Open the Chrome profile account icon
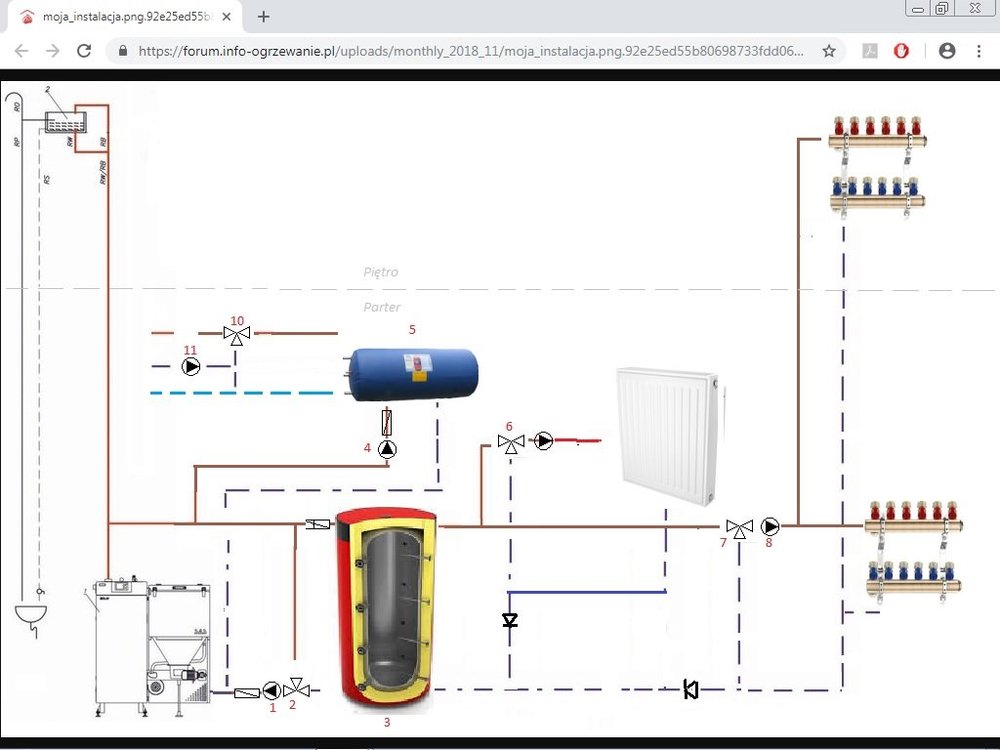Screen dimensions: 1000x750 click(x=947, y=51)
